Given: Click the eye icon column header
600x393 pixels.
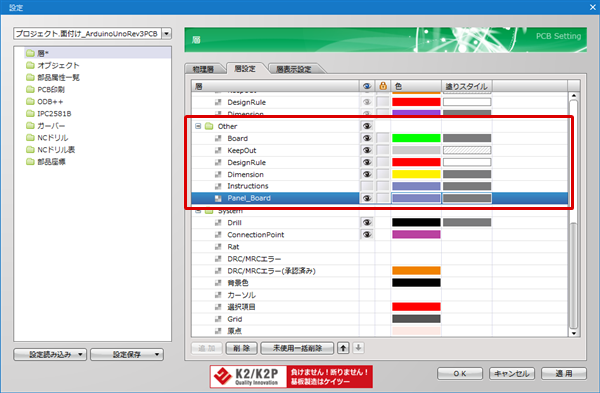Looking at the screenshot, I should coord(367,86).
